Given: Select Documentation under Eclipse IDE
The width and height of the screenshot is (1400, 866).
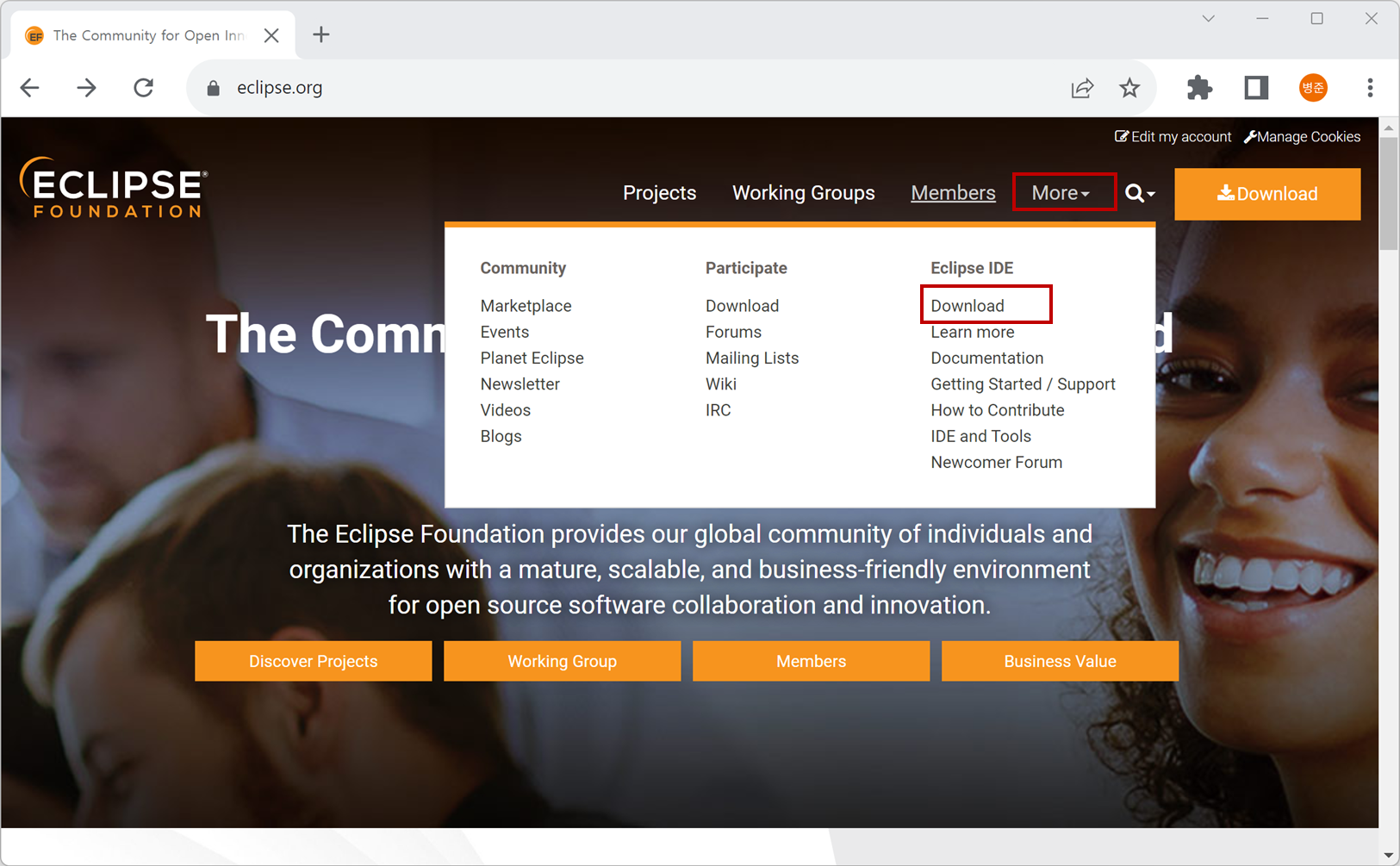Looking at the screenshot, I should coord(986,358).
